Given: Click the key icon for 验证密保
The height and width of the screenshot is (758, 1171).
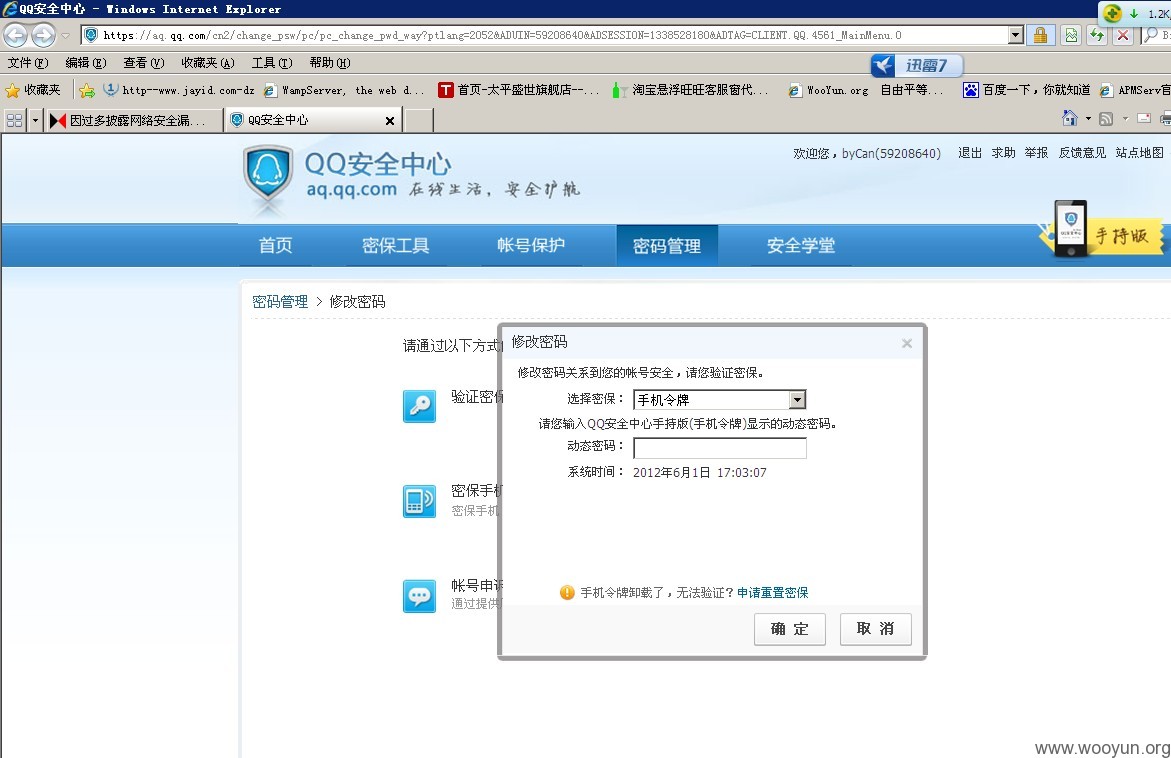Looking at the screenshot, I should pos(419,406).
